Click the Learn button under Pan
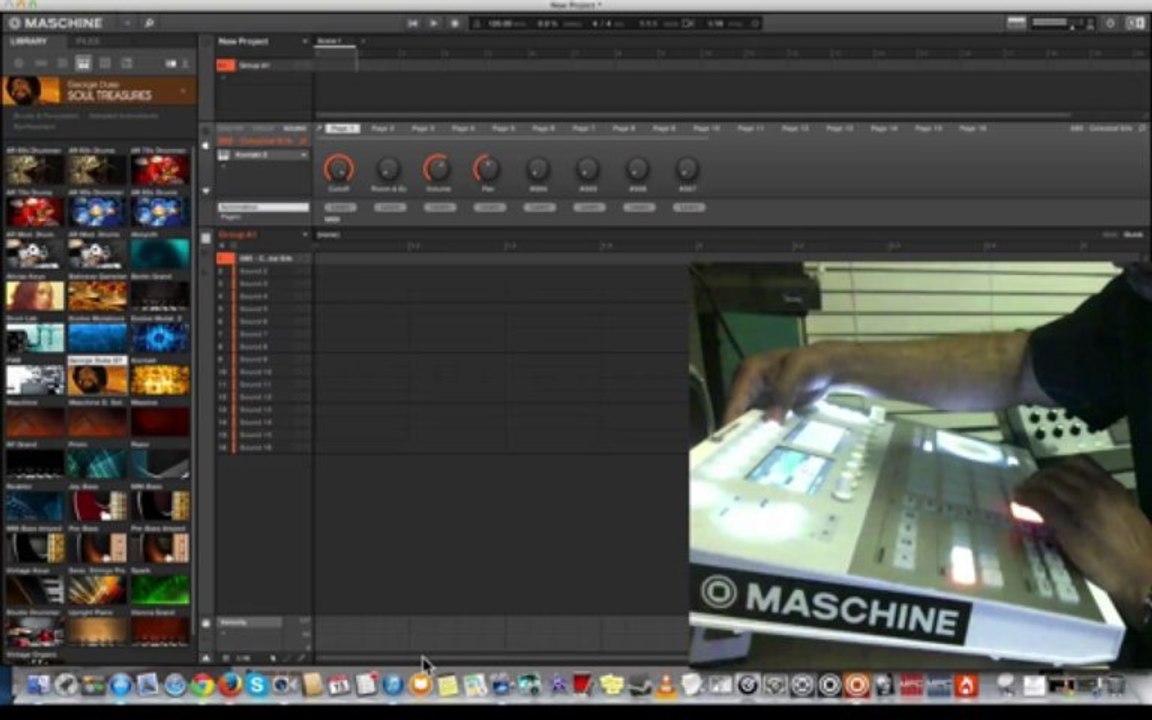 pos(489,208)
